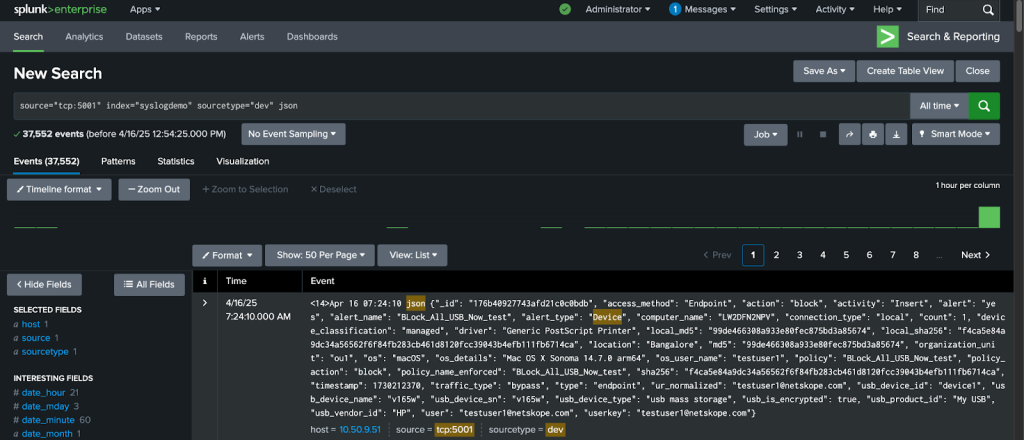The height and width of the screenshot is (440, 1024).
Task: Select the date_mday interesting field
Action: (45, 406)
